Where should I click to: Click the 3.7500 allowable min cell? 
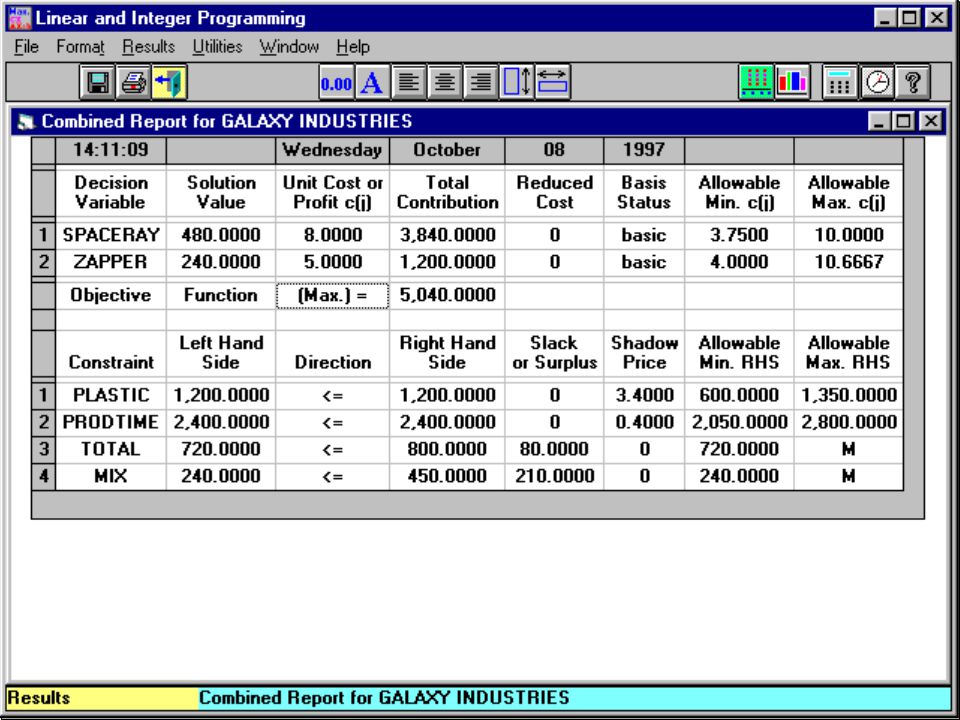[739, 235]
